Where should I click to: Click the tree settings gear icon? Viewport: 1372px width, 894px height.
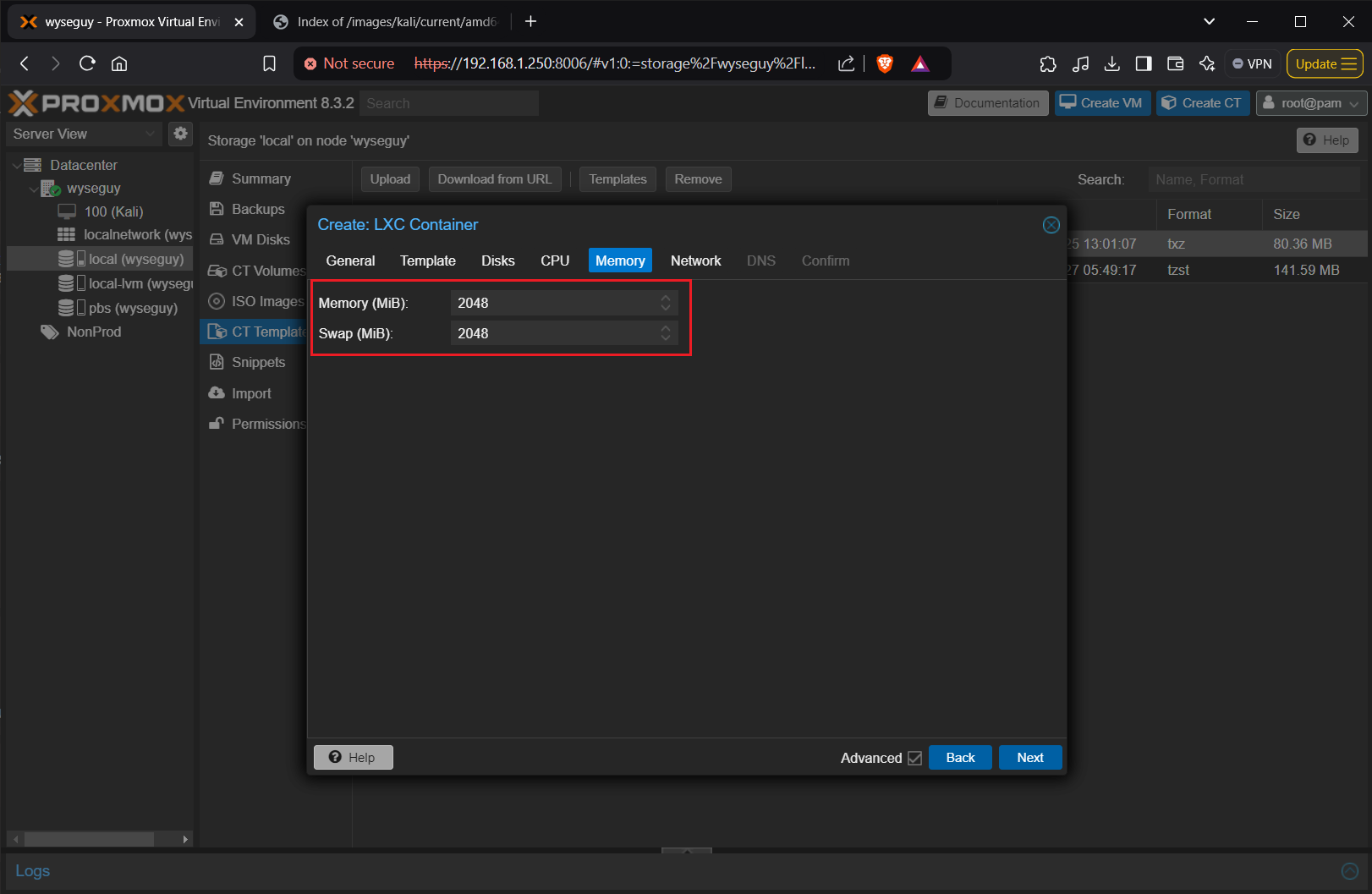(180, 134)
